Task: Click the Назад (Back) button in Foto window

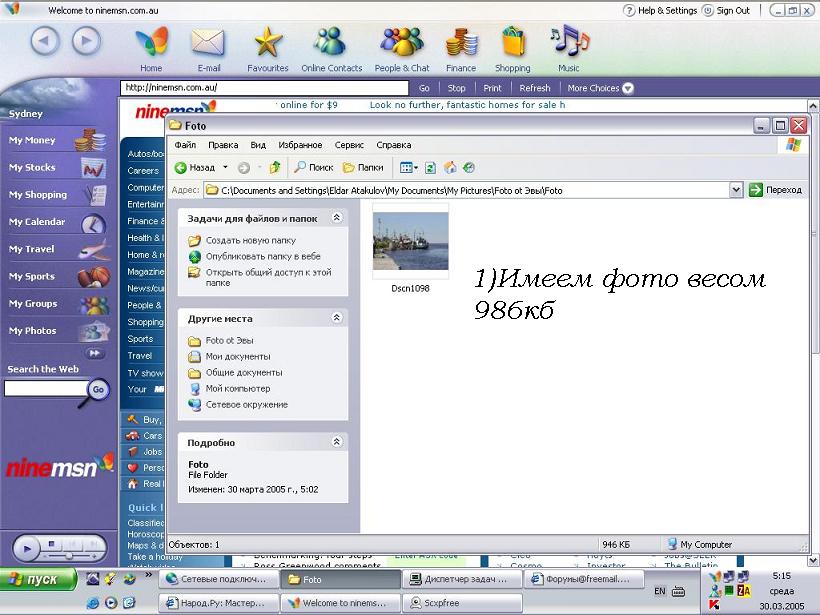Action: [195, 167]
